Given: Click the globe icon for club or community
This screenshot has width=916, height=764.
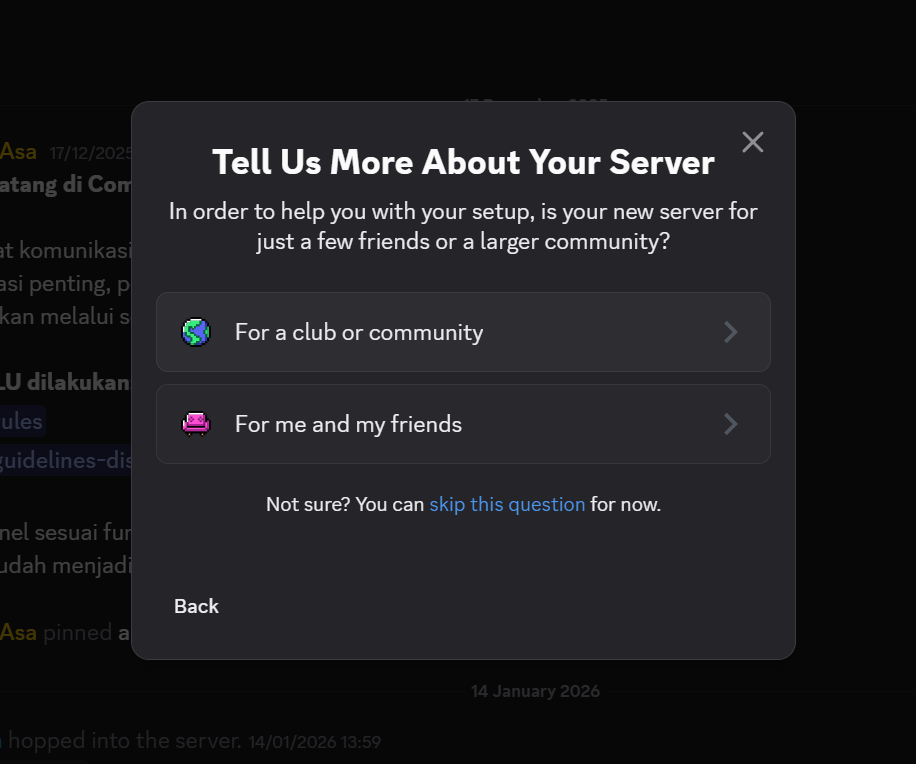Looking at the screenshot, I should click(x=196, y=332).
